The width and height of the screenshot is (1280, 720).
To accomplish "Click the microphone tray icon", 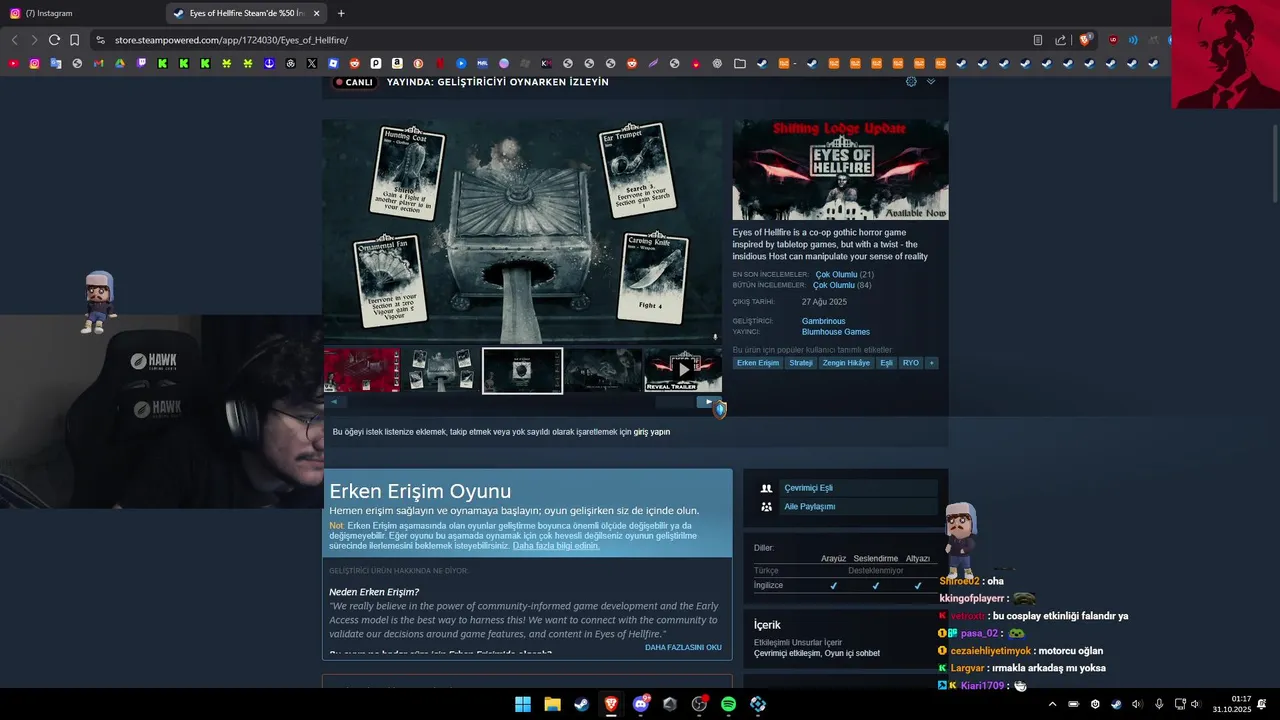I will coord(1159,704).
